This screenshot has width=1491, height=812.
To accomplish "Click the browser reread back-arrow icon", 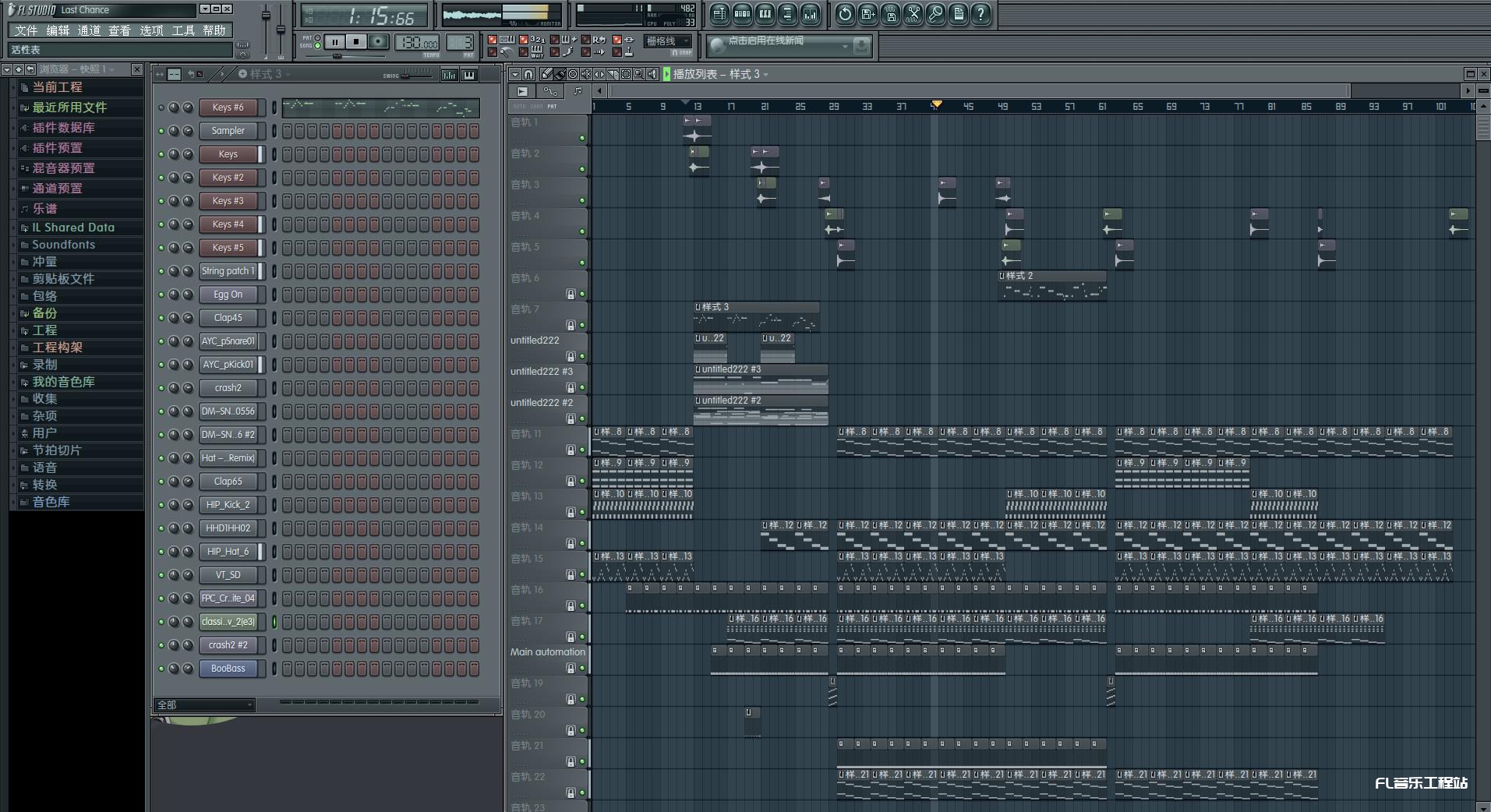I will point(29,69).
